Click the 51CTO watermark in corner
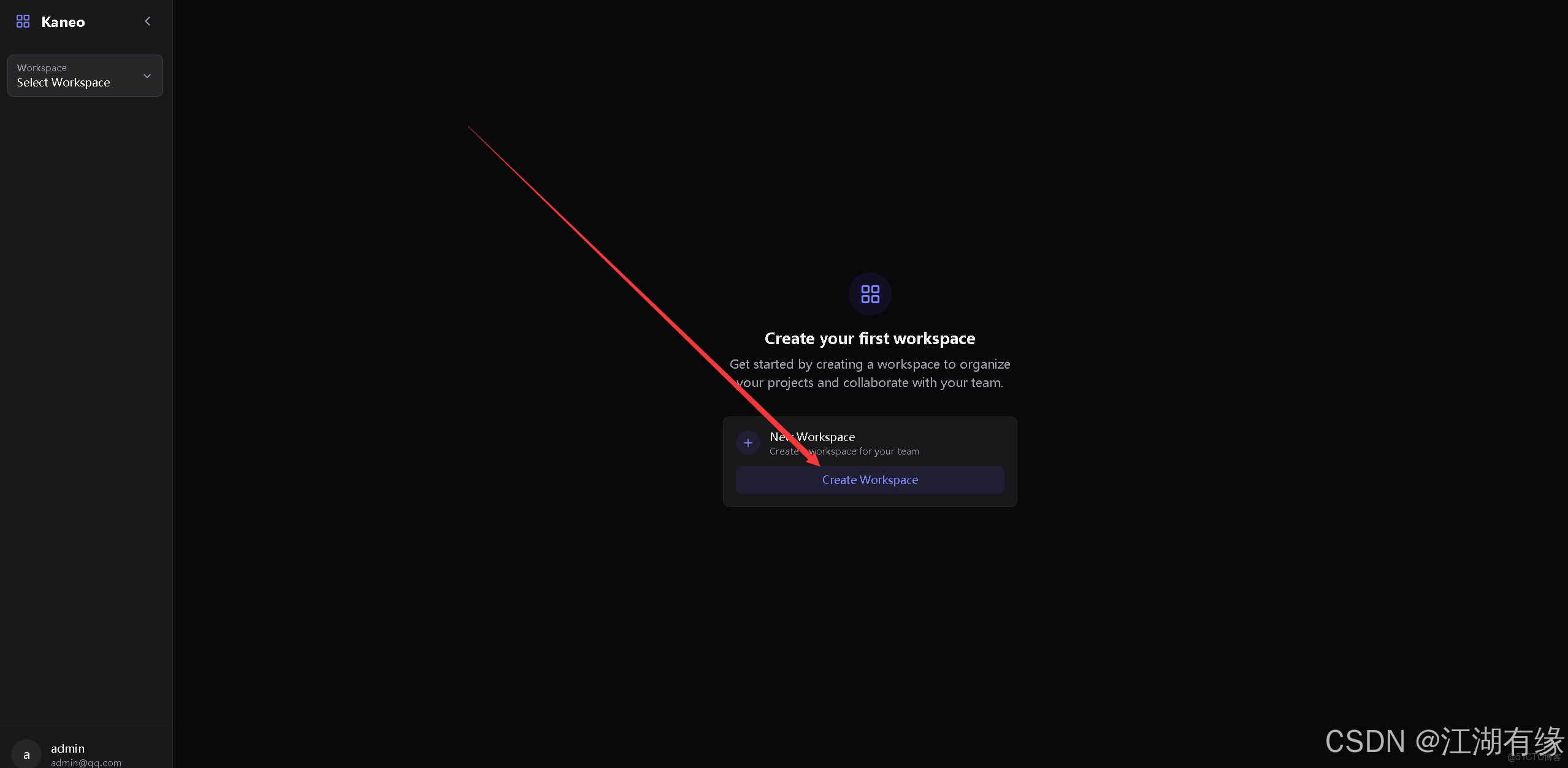The height and width of the screenshot is (768, 1568). pos(1534,758)
